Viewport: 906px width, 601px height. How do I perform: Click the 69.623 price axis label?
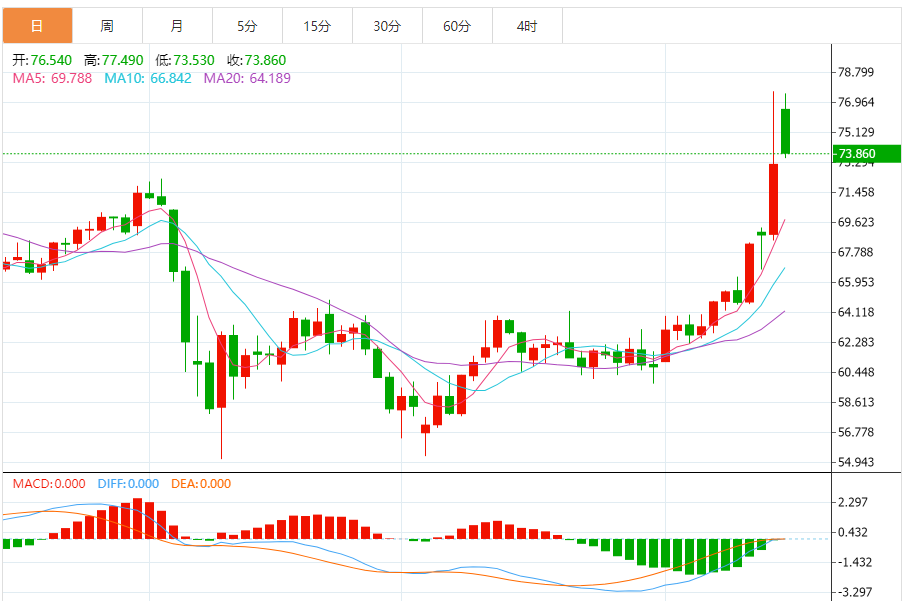(x=856, y=222)
